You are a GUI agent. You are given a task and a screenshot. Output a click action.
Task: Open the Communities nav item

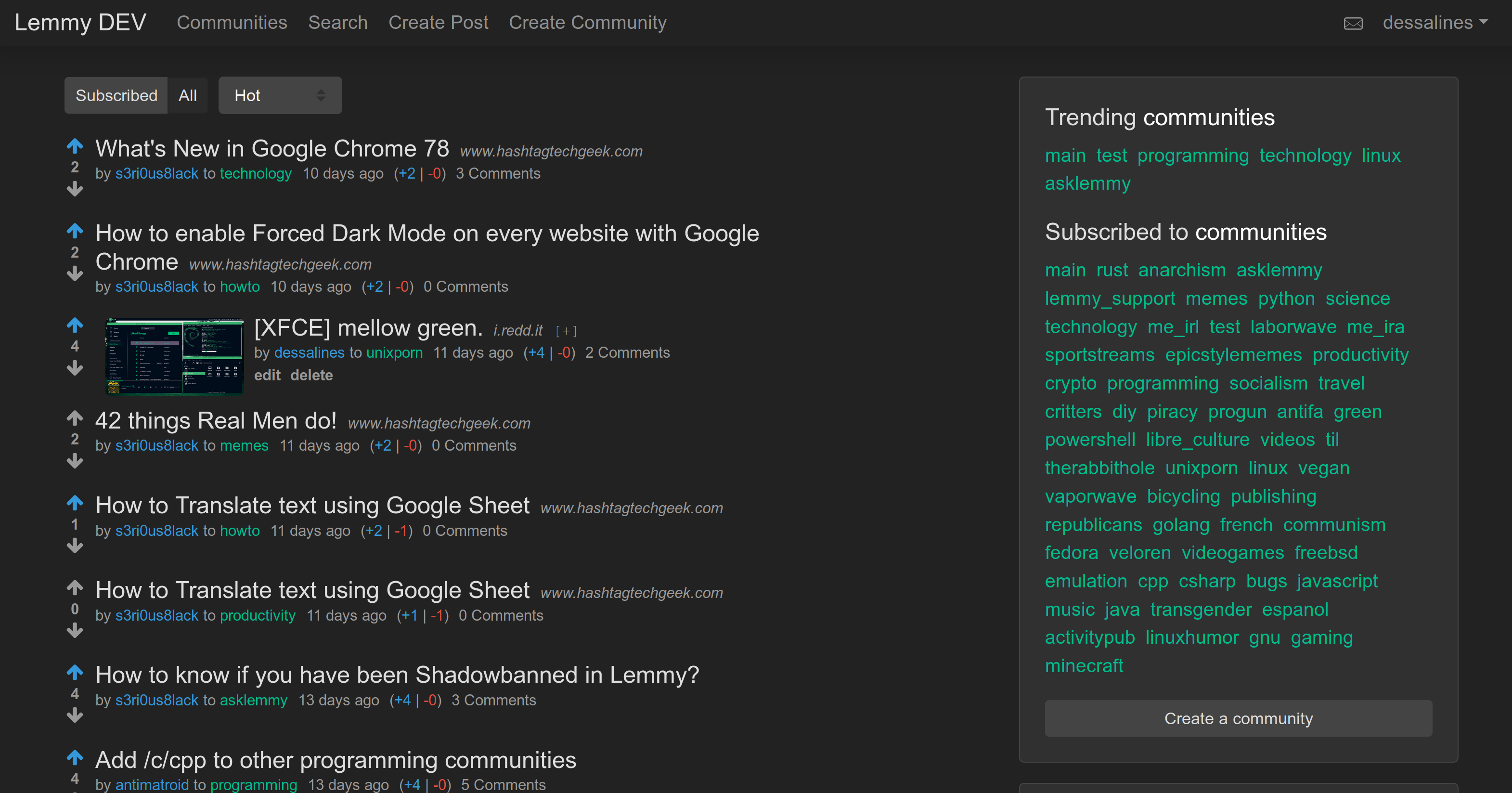pos(232,22)
